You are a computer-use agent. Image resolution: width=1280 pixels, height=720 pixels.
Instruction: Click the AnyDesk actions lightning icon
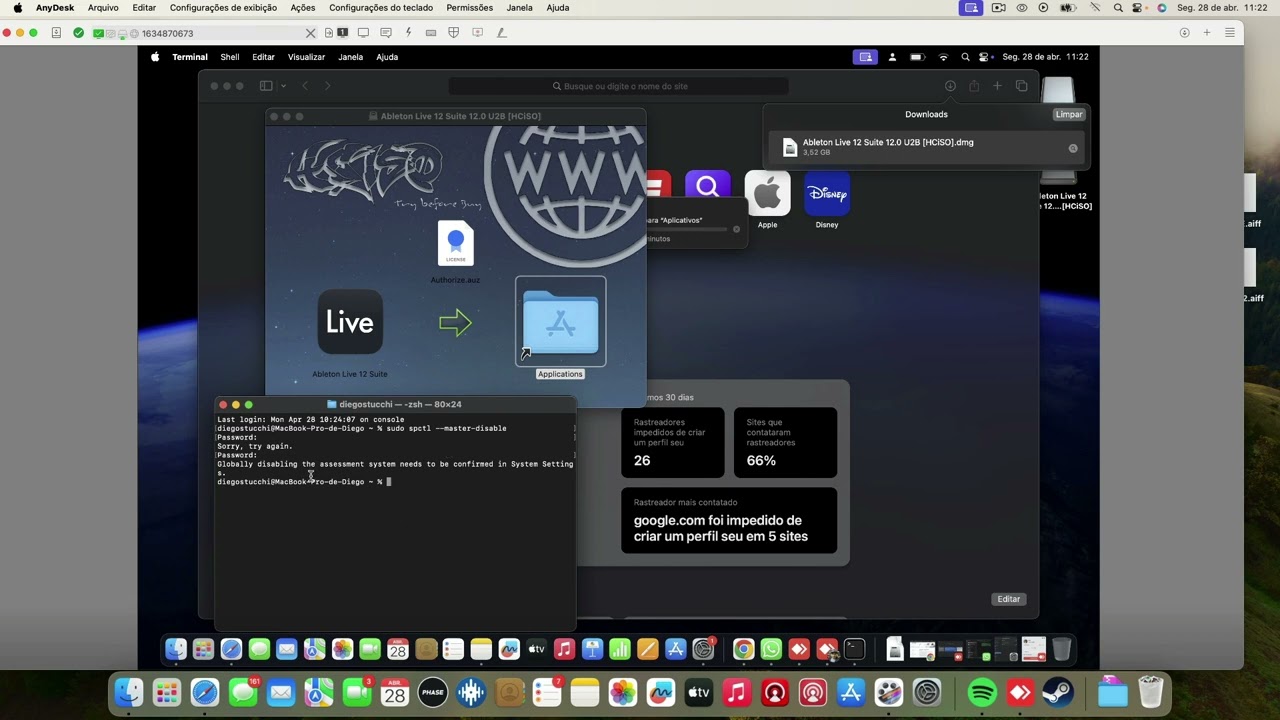408,33
